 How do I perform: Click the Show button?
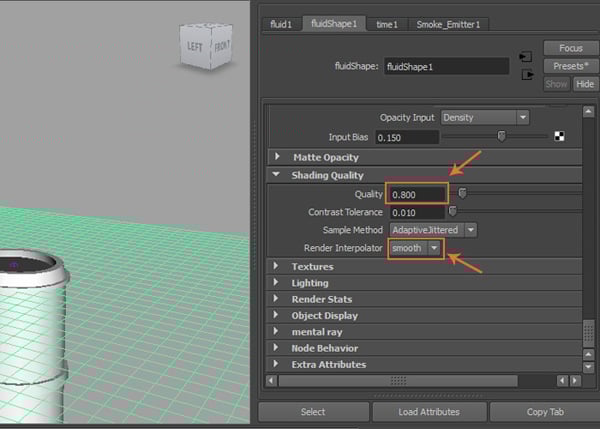pos(556,84)
